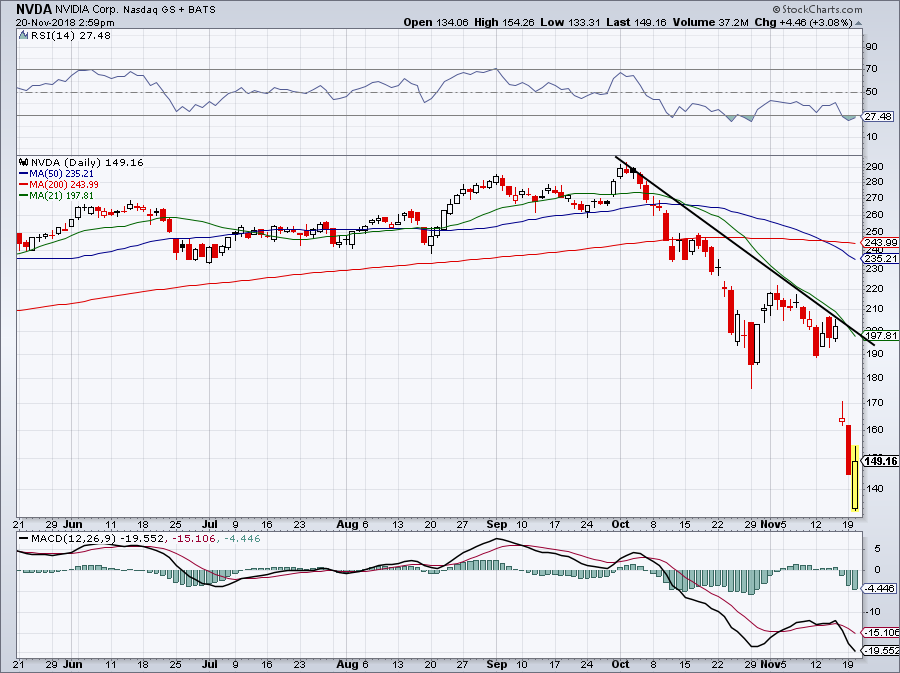The image size is (900, 673).
Task: Click the candlestick icon beside NVDA (Daily)
Action: 24,162
